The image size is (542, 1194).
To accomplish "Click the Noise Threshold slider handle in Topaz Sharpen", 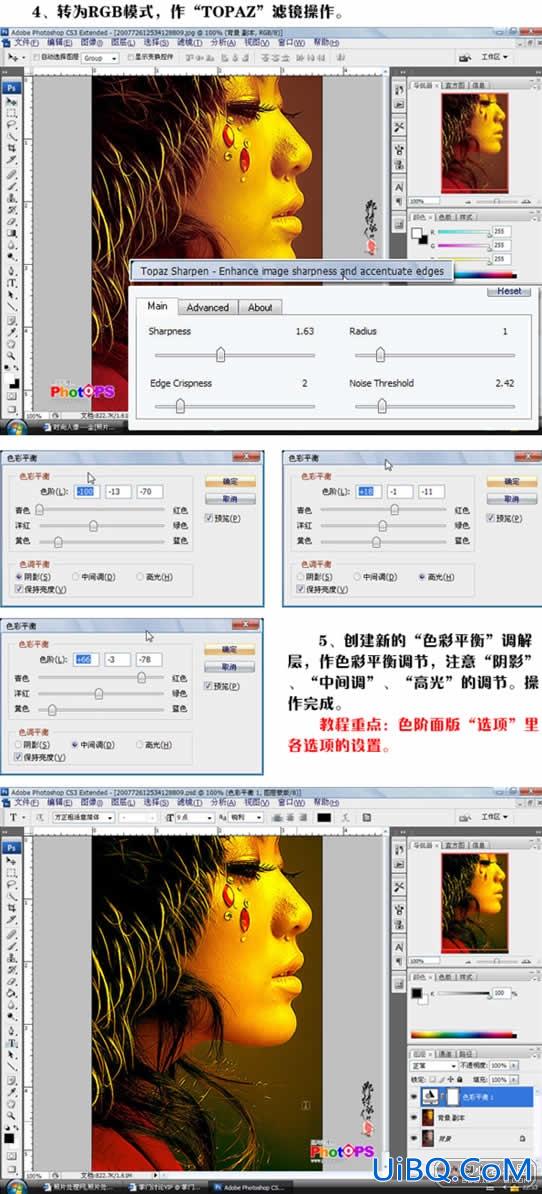I will point(381,407).
